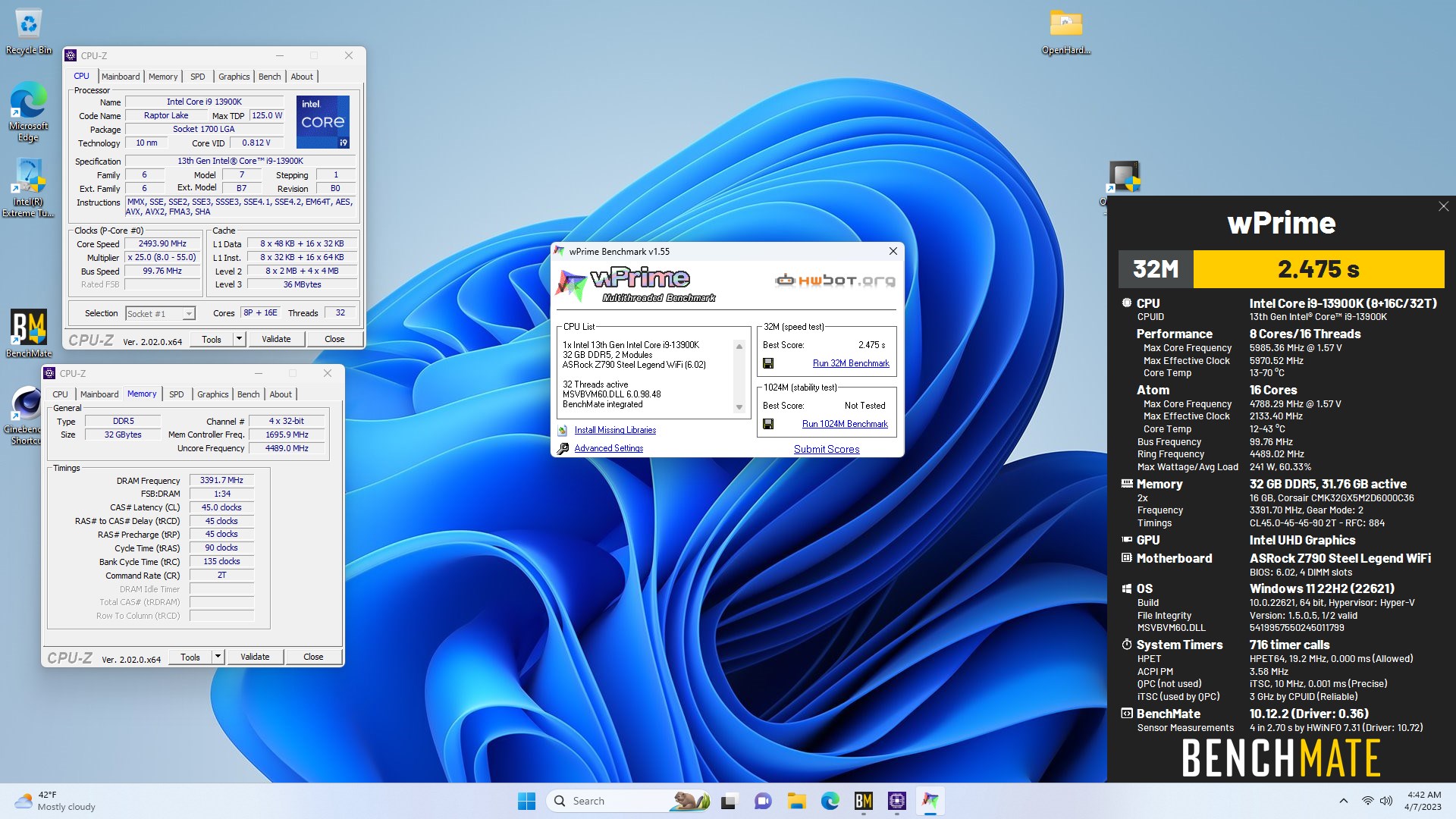Open Mainboard tab in lower CPU-Z window
The height and width of the screenshot is (819, 1456).
99,394
